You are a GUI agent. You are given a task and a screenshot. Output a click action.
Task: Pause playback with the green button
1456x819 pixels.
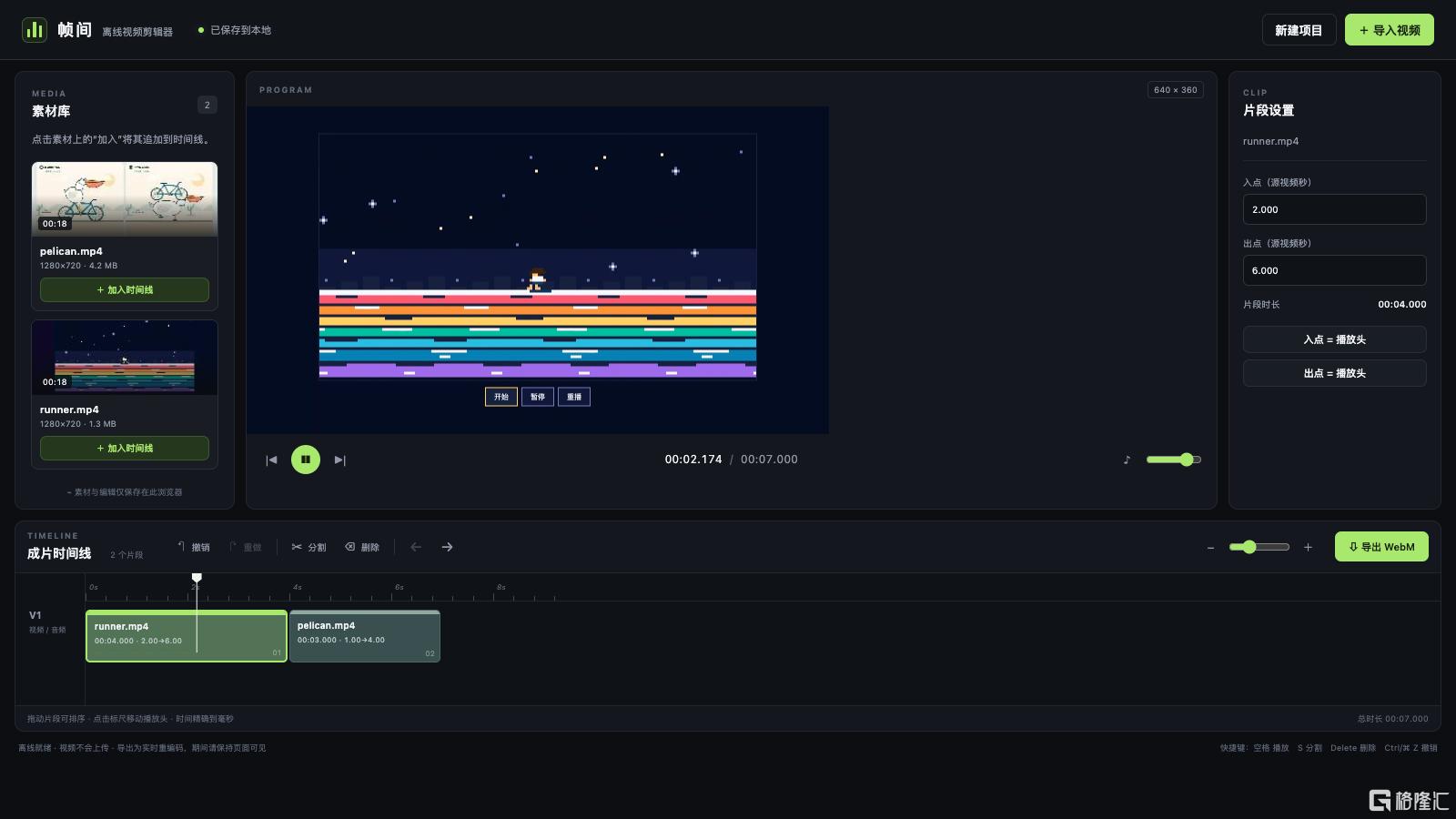(306, 460)
